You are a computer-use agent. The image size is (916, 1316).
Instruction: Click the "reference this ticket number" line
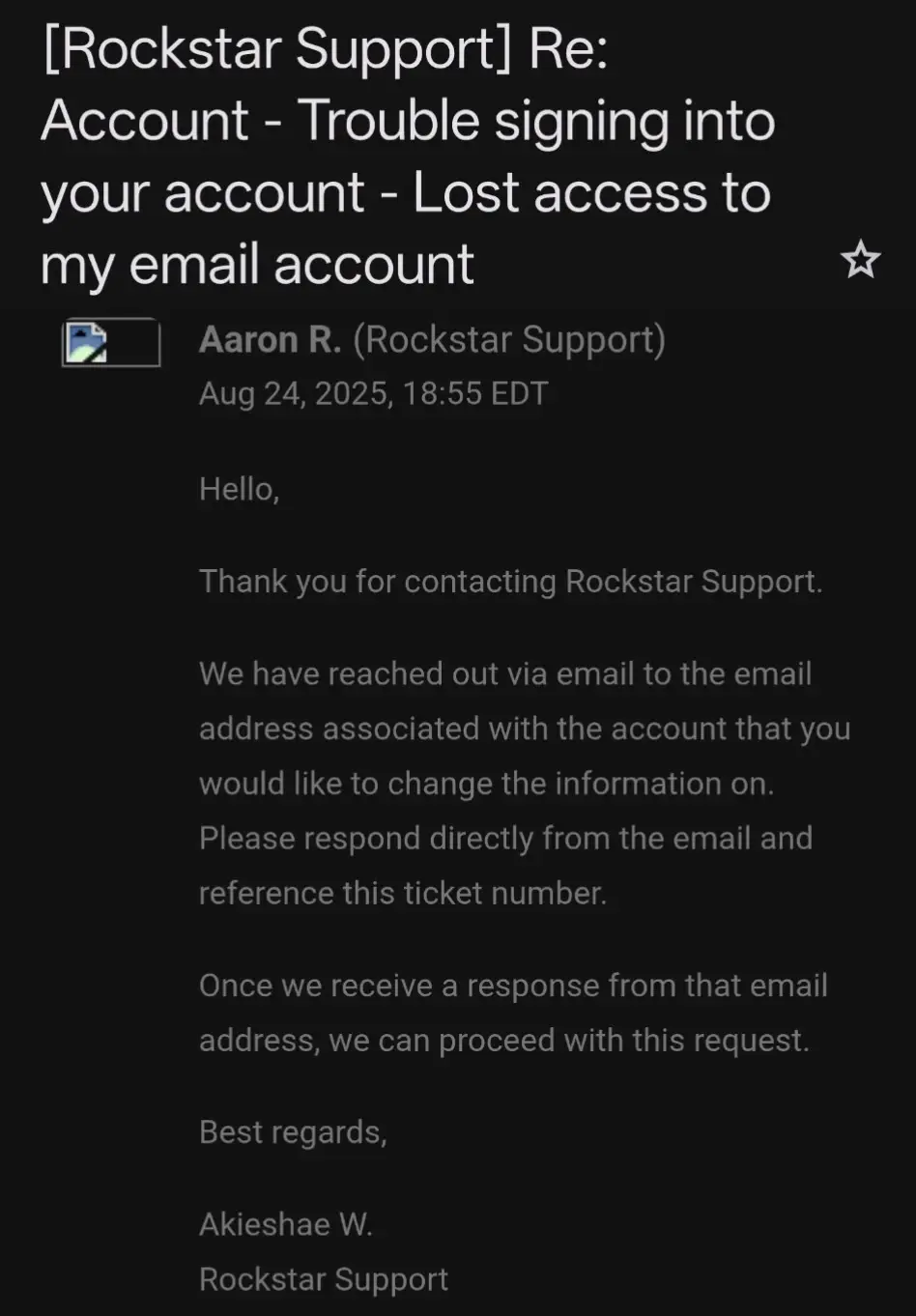(402, 894)
